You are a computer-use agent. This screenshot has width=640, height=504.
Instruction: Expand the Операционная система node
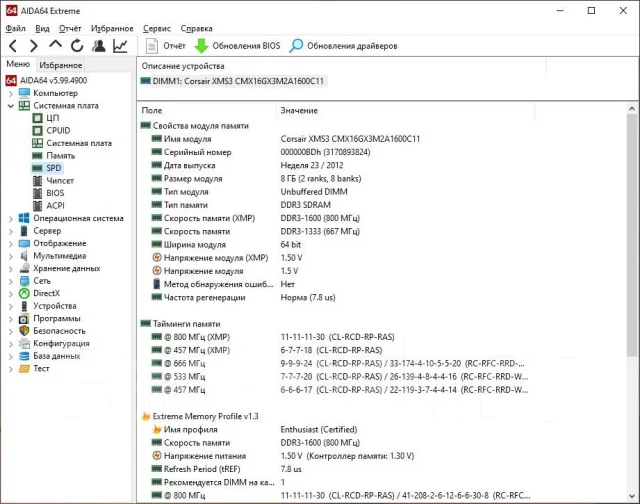click(x=11, y=219)
